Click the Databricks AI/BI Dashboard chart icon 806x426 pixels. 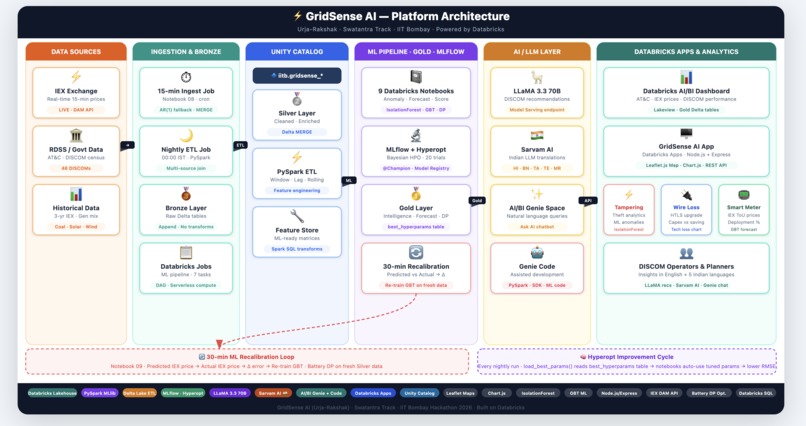click(686, 77)
